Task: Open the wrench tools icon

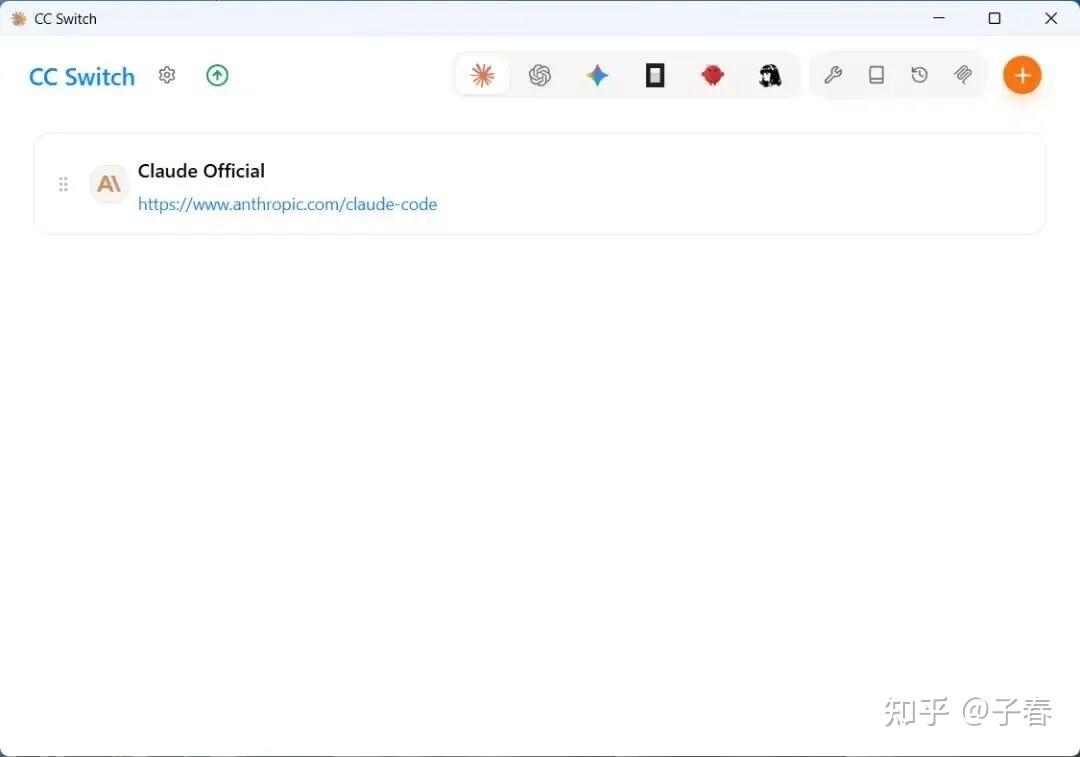Action: click(x=833, y=74)
